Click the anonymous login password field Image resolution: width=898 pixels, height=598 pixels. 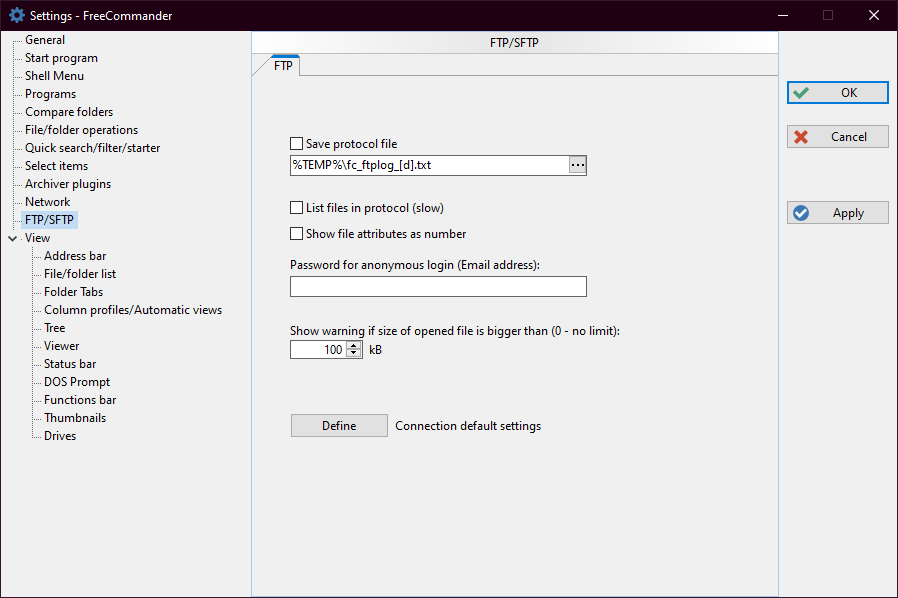tap(438, 287)
